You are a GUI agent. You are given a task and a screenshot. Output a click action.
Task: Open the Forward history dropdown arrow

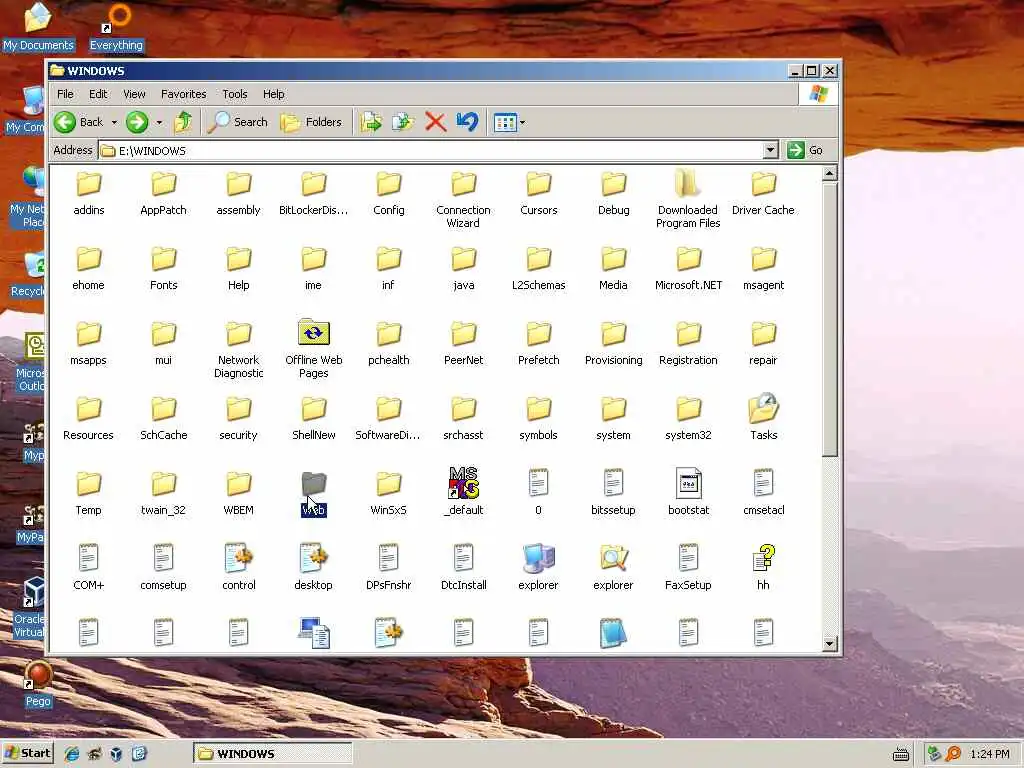[159, 122]
